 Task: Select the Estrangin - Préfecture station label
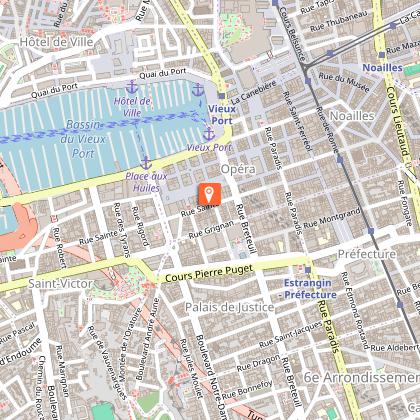pyautogui.click(x=308, y=289)
